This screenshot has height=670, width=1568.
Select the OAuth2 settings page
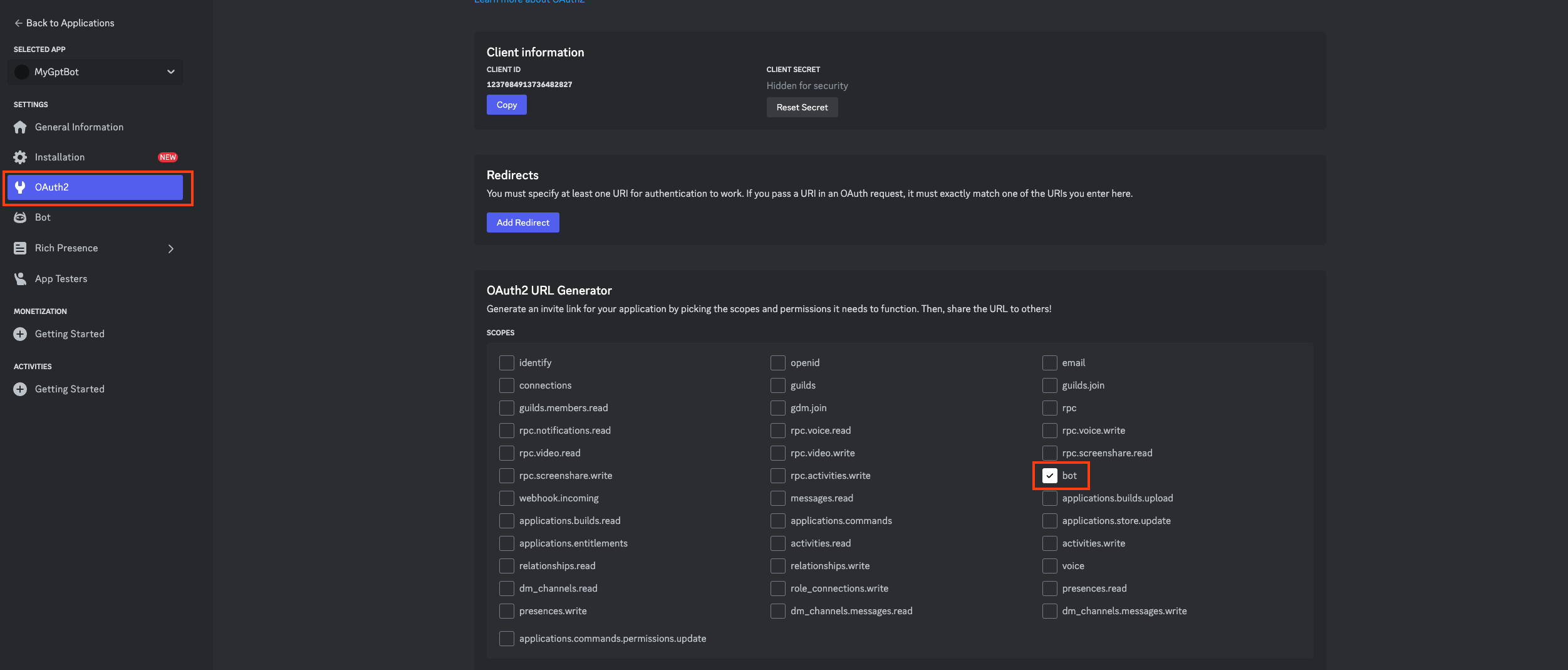95,187
